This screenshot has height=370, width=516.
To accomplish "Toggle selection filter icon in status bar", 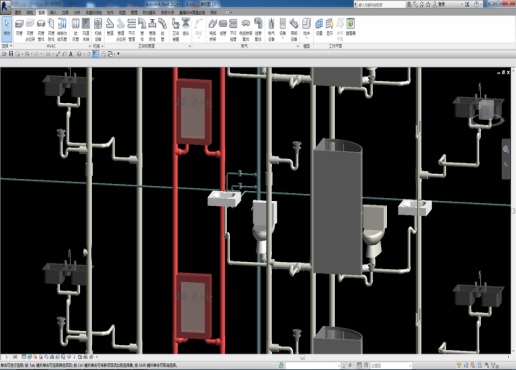I will [494, 366].
